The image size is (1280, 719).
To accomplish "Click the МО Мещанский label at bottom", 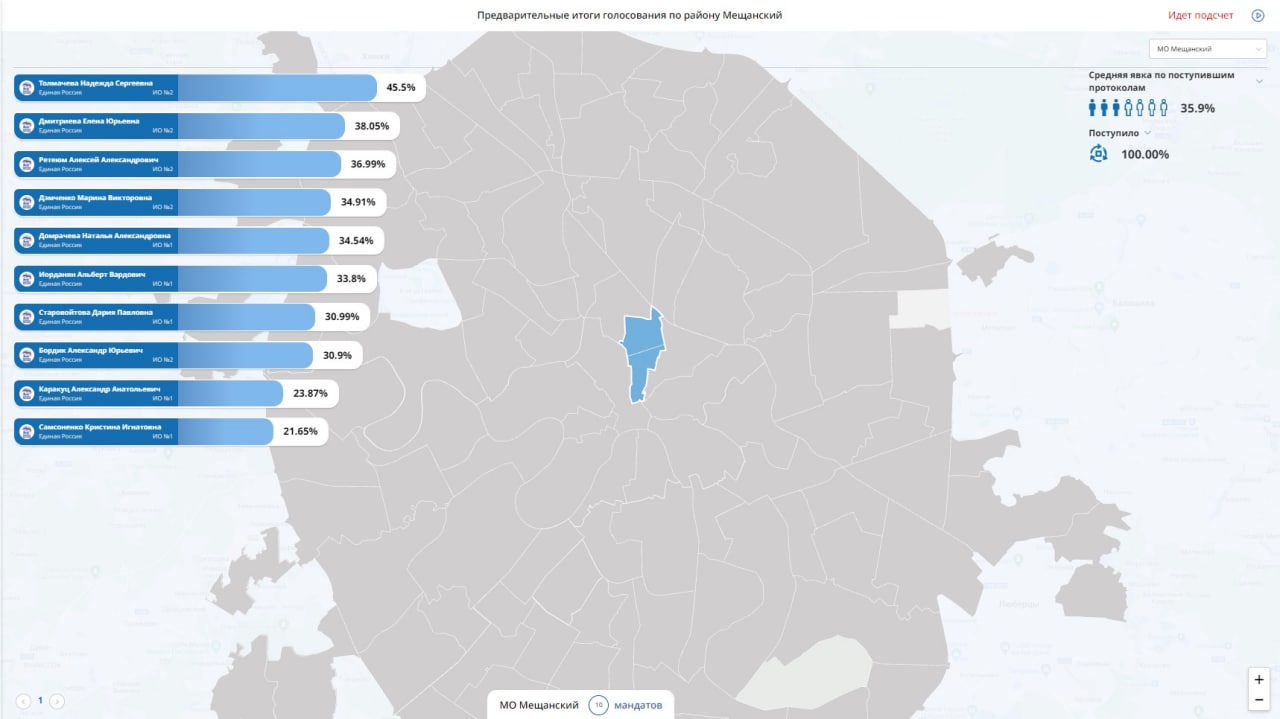I will (x=539, y=705).
